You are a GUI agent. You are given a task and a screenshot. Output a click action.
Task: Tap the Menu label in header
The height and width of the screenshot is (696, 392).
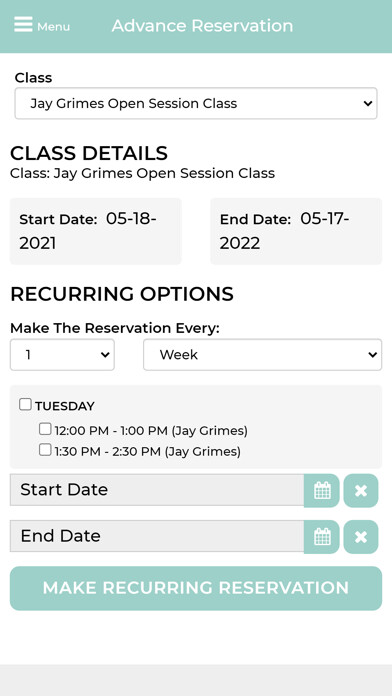pos(53,27)
